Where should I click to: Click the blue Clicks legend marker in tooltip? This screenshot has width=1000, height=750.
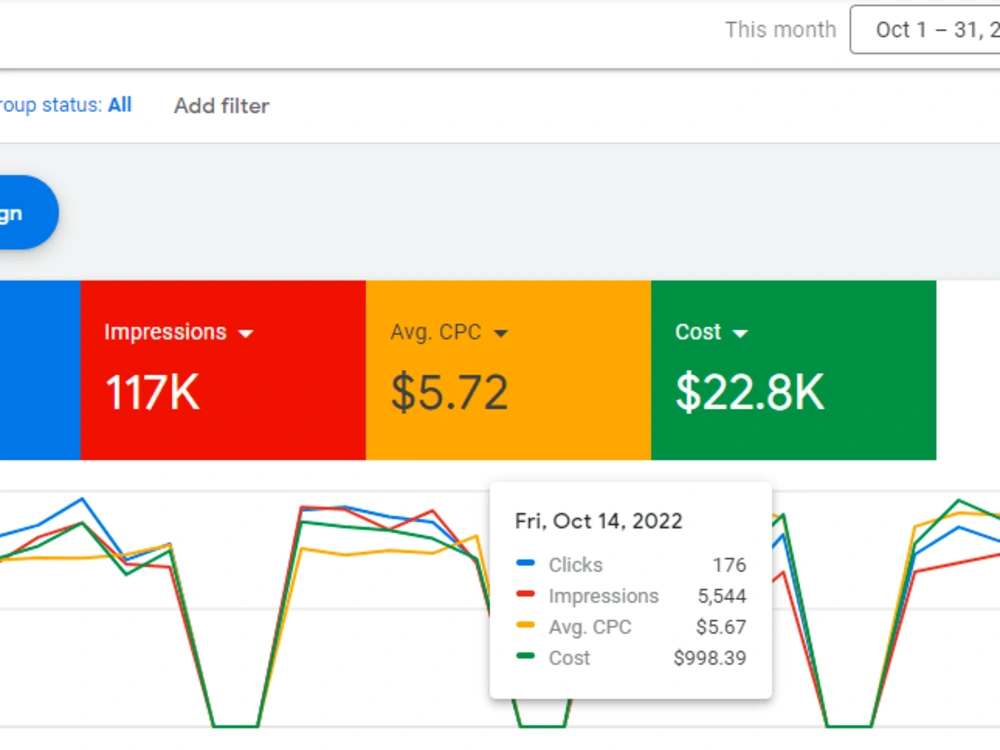pos(525,563)
